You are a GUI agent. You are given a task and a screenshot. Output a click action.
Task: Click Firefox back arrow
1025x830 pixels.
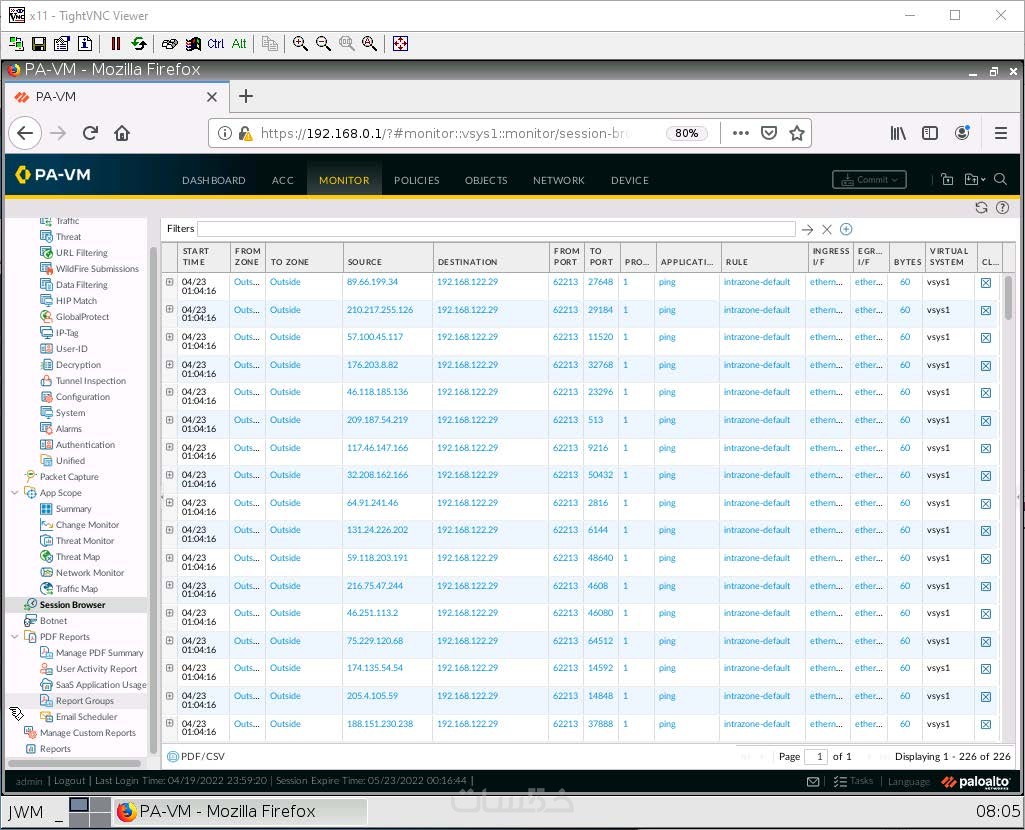tap(25, 133)
